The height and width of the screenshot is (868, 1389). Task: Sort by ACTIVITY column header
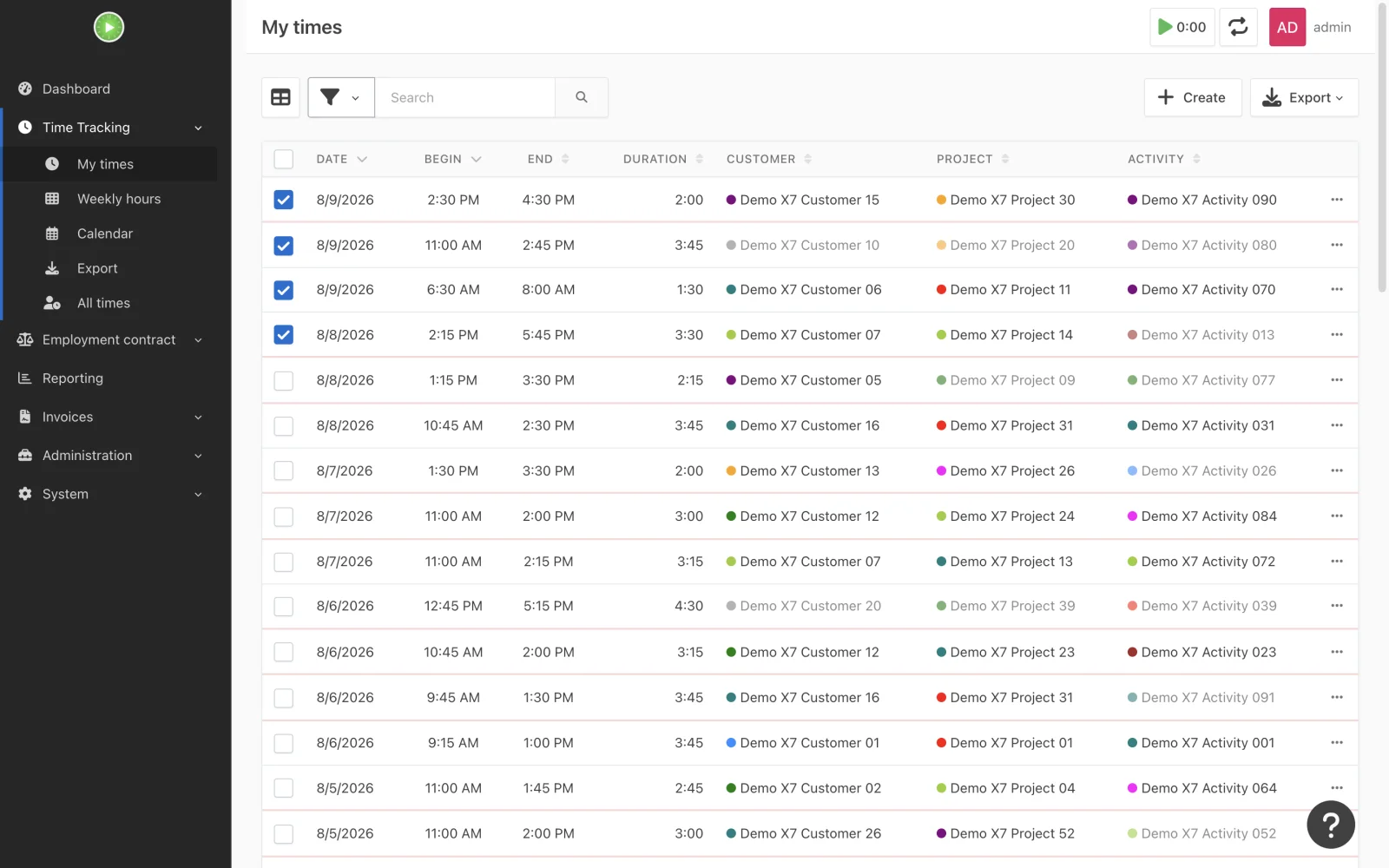point(1164,159)
